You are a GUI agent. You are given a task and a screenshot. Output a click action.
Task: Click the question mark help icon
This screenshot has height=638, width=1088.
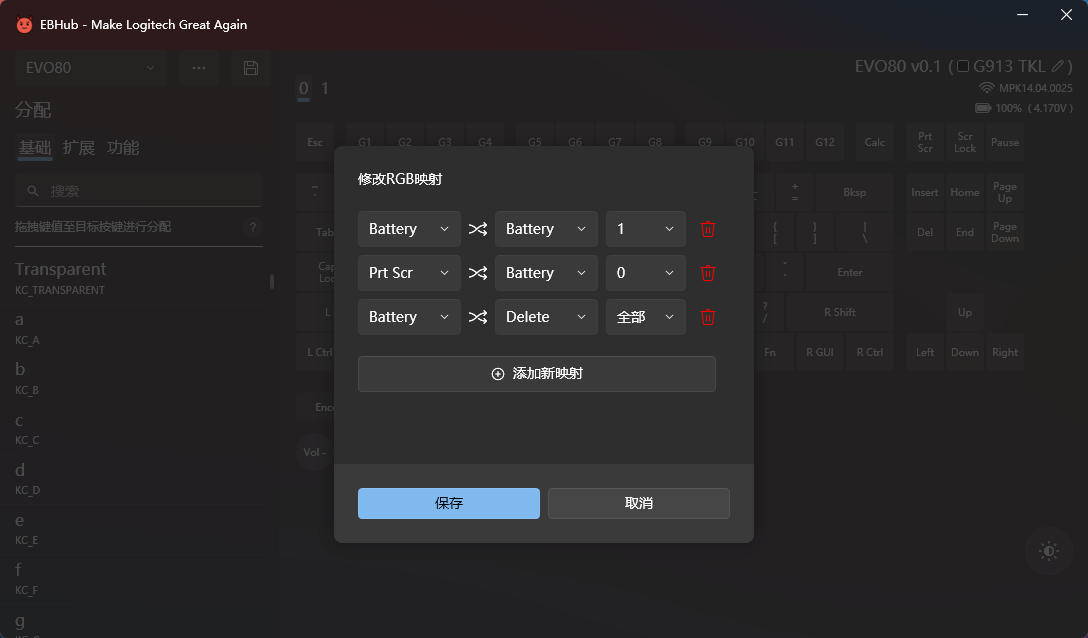(x=253, y=227)
